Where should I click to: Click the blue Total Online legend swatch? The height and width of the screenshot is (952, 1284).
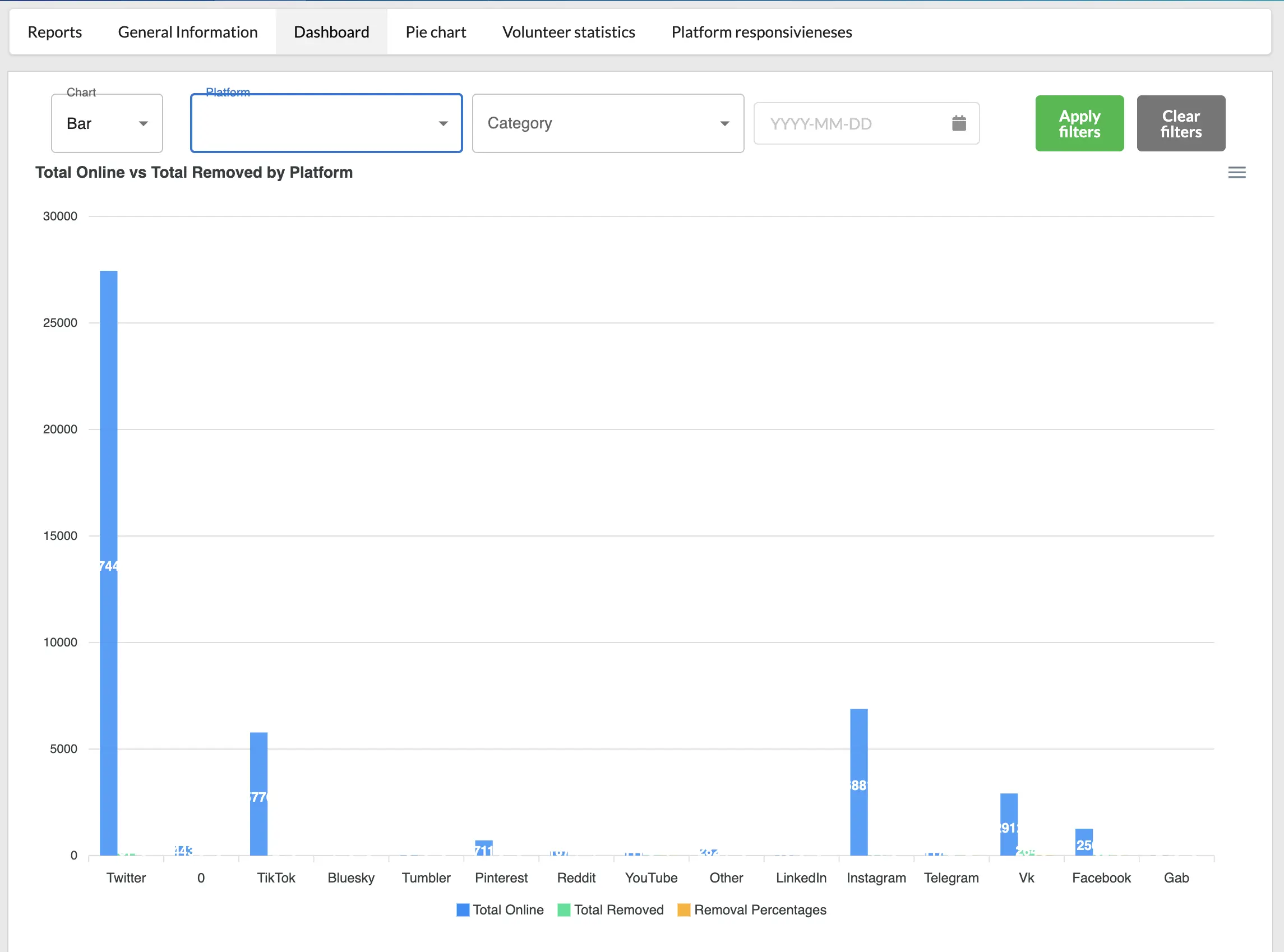click(463, 909)
